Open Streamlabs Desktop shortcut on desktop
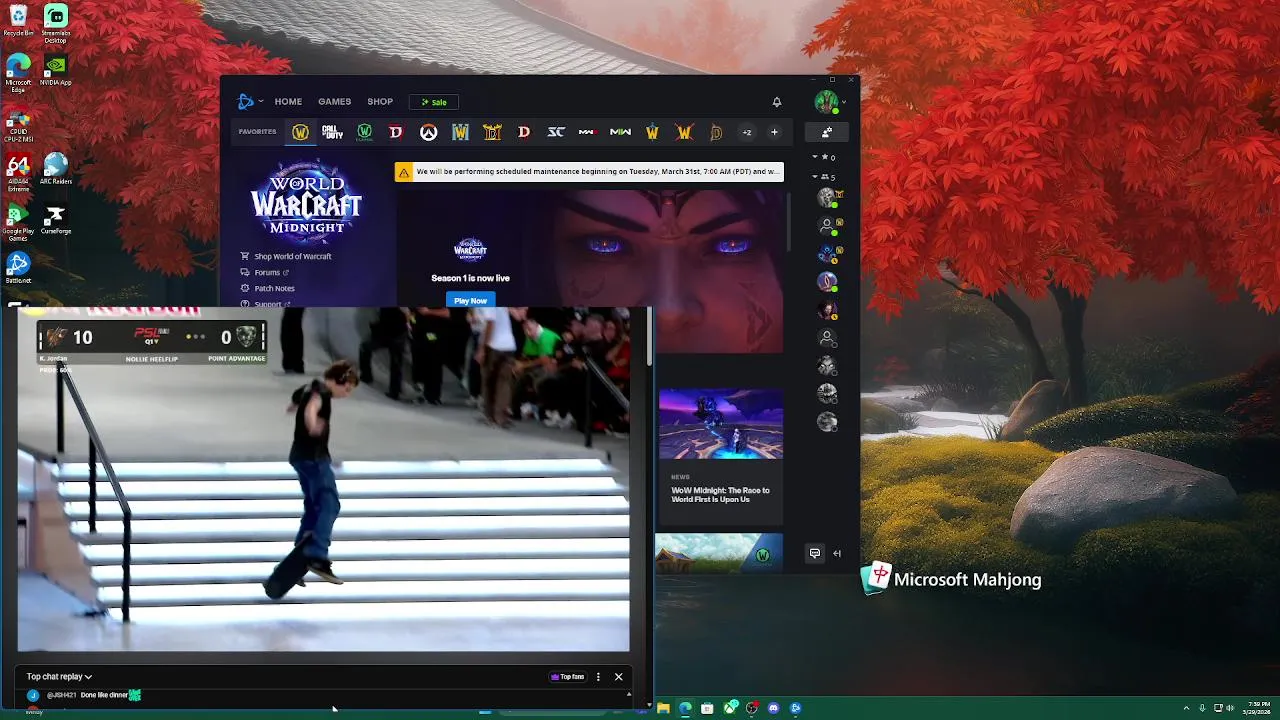This screenshot has height=720, width=1280. 56,23
